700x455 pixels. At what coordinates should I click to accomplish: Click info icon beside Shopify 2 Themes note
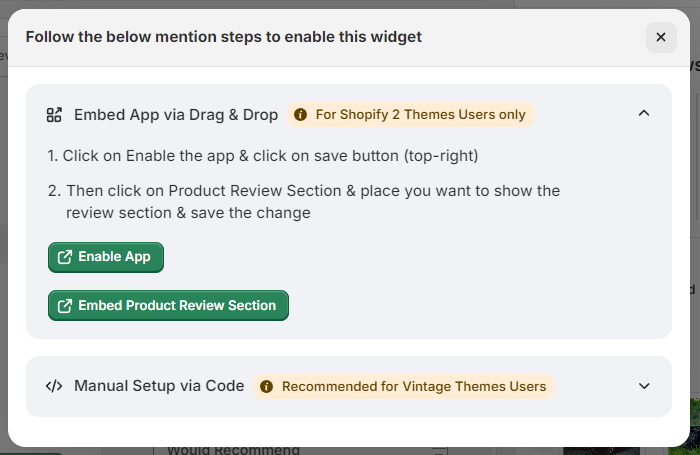click(x=300, y=115)
